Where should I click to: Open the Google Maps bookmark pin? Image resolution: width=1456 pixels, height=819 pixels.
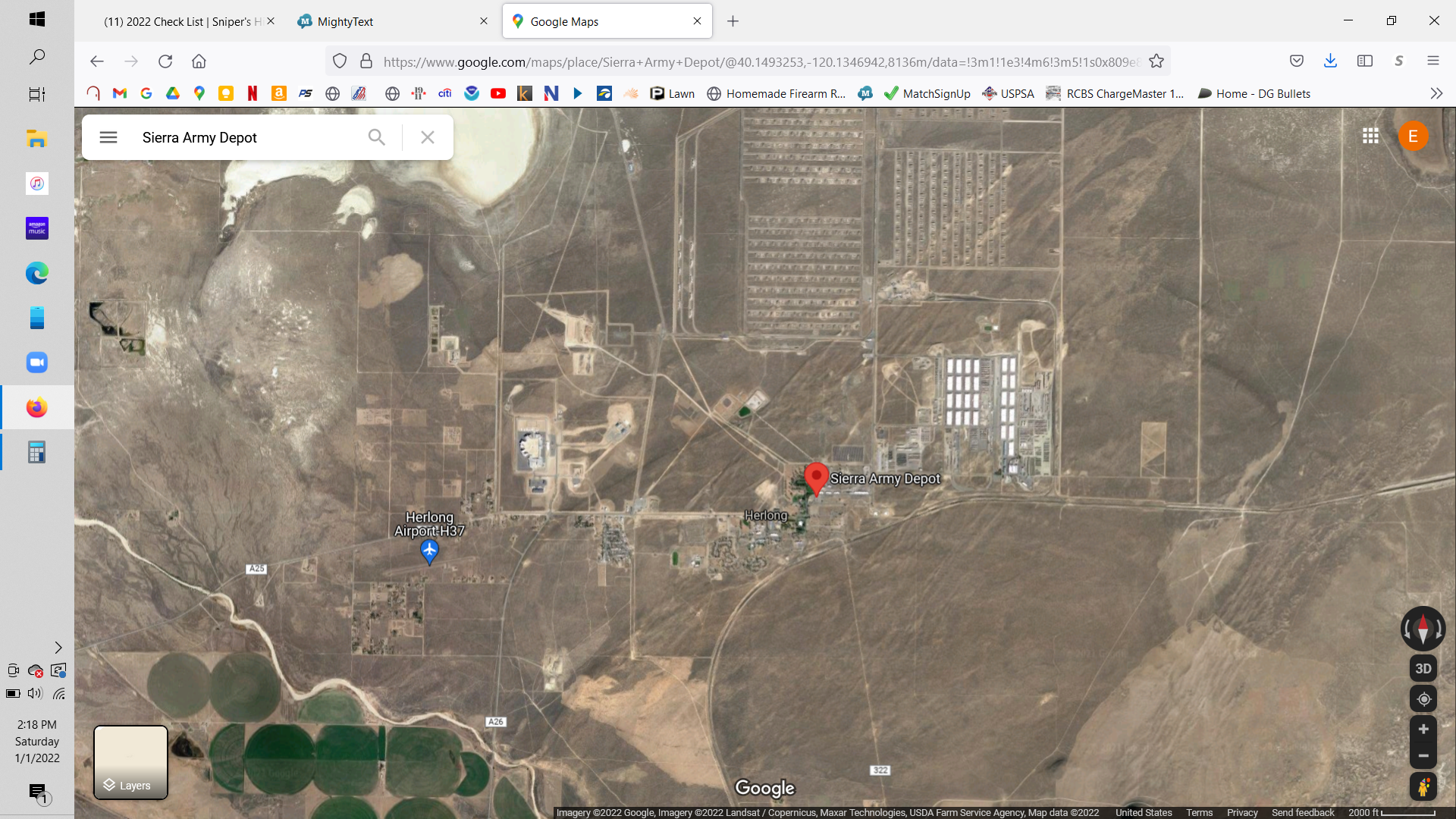199,93
